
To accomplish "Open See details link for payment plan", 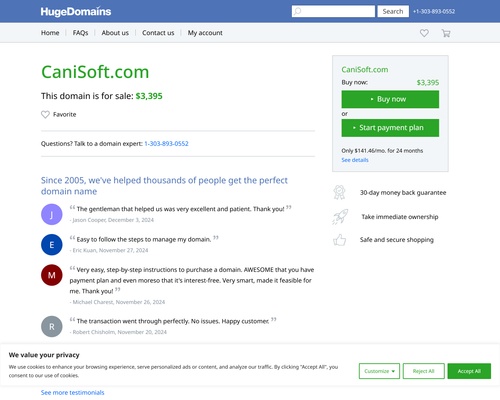I will click(x=355, y=160).
